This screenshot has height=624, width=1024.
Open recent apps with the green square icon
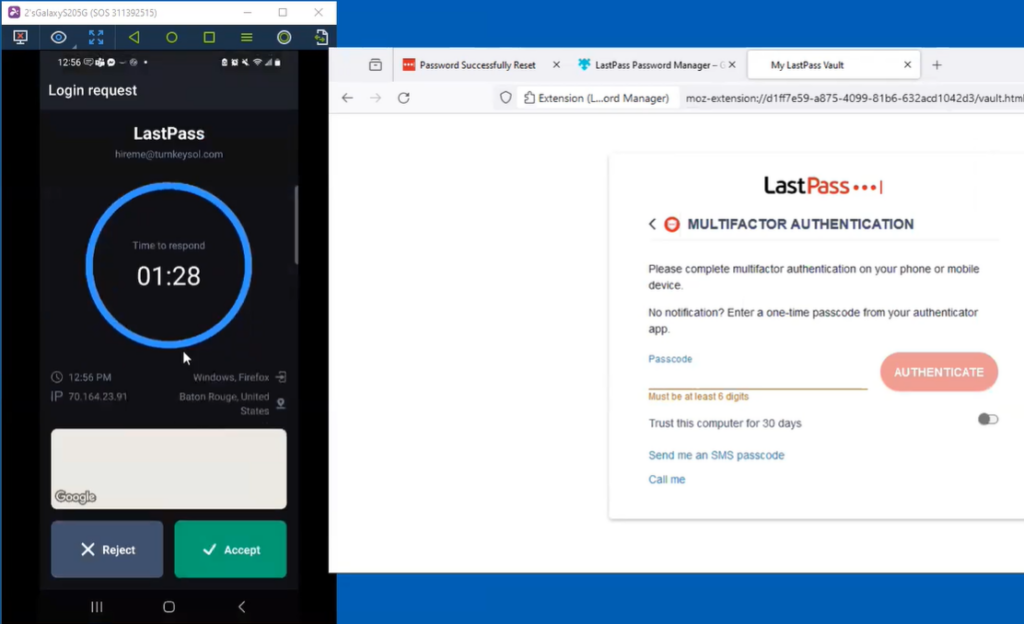207,37
